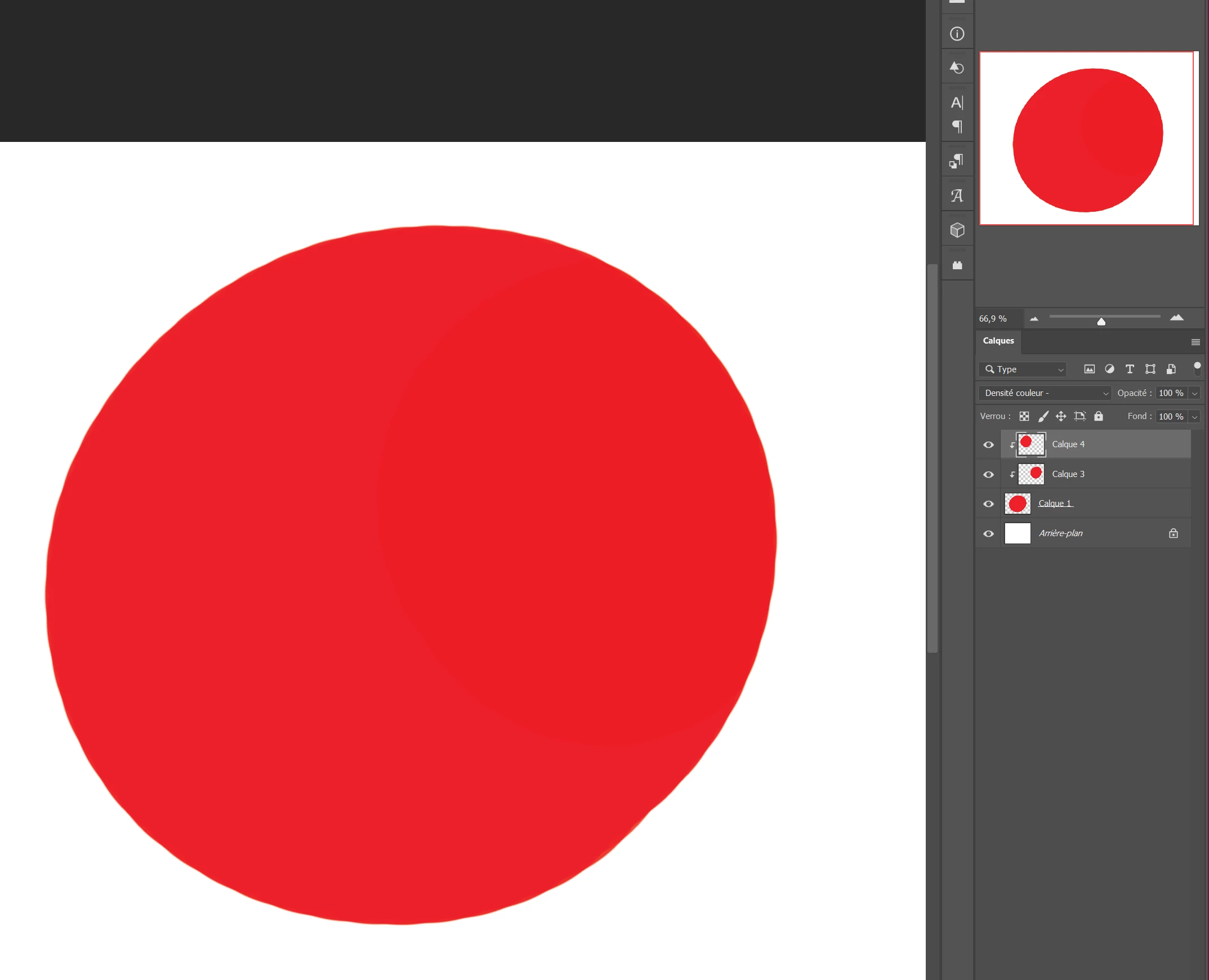Open the Type layer filter dropdown
This screenshot has height=980, width=1209.
click(x=1022, y=369)
